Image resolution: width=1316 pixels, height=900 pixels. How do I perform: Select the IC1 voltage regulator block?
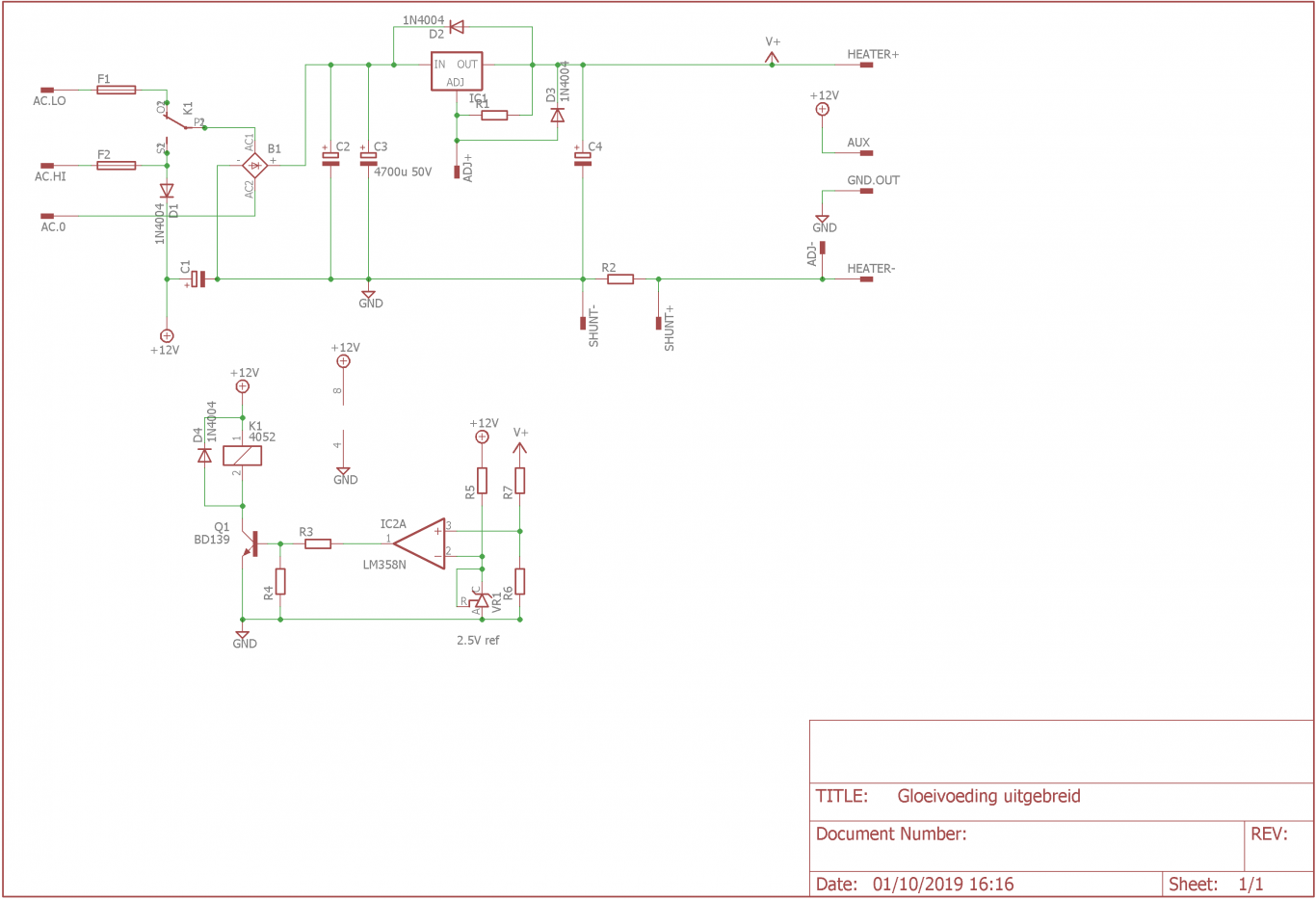point(457,71)
